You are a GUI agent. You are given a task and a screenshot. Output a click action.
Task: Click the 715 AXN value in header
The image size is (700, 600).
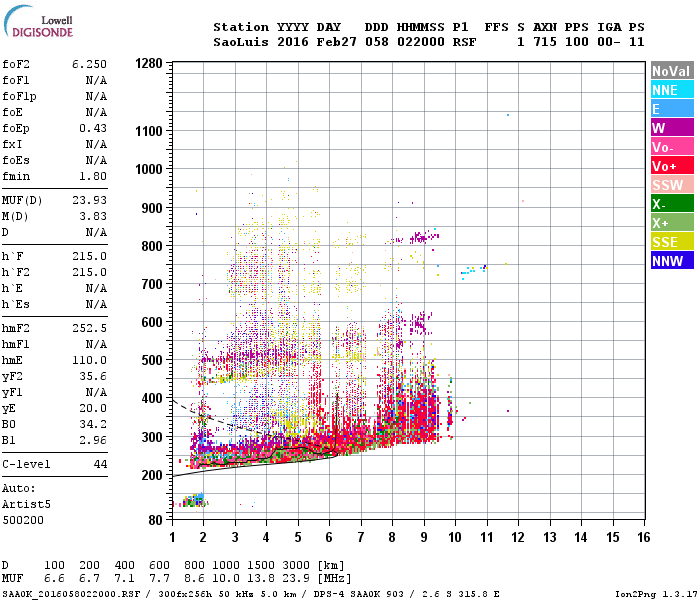coord(545,42)
